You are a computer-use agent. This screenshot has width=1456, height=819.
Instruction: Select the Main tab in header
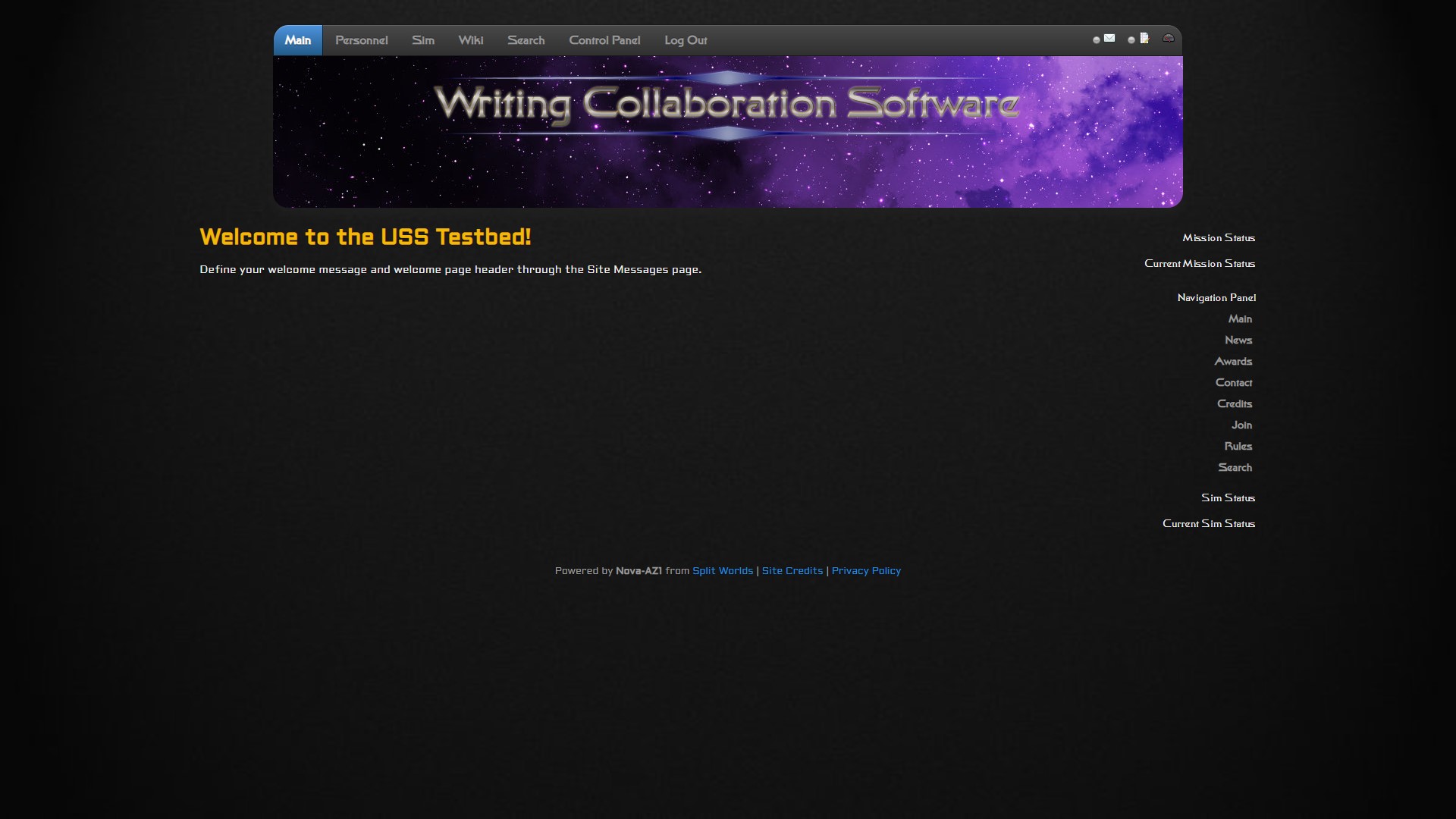pos(298,40)
